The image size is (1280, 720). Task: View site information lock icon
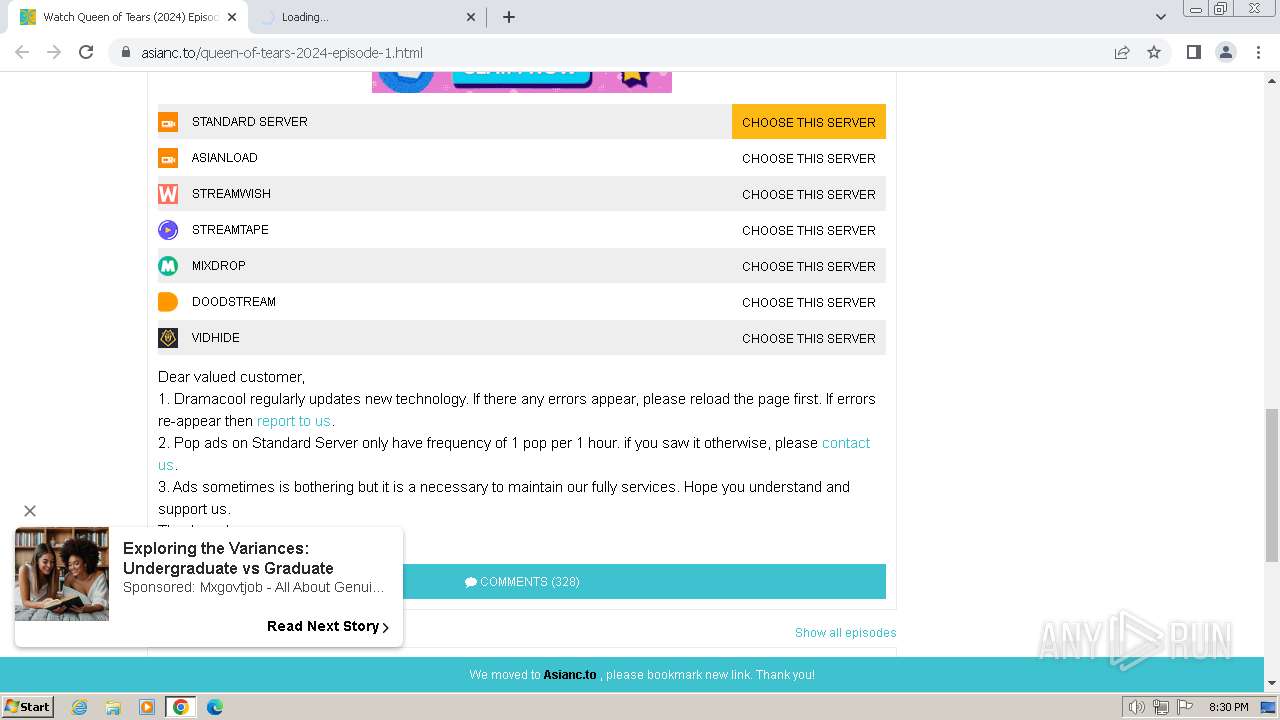click(x=126, y=53)
